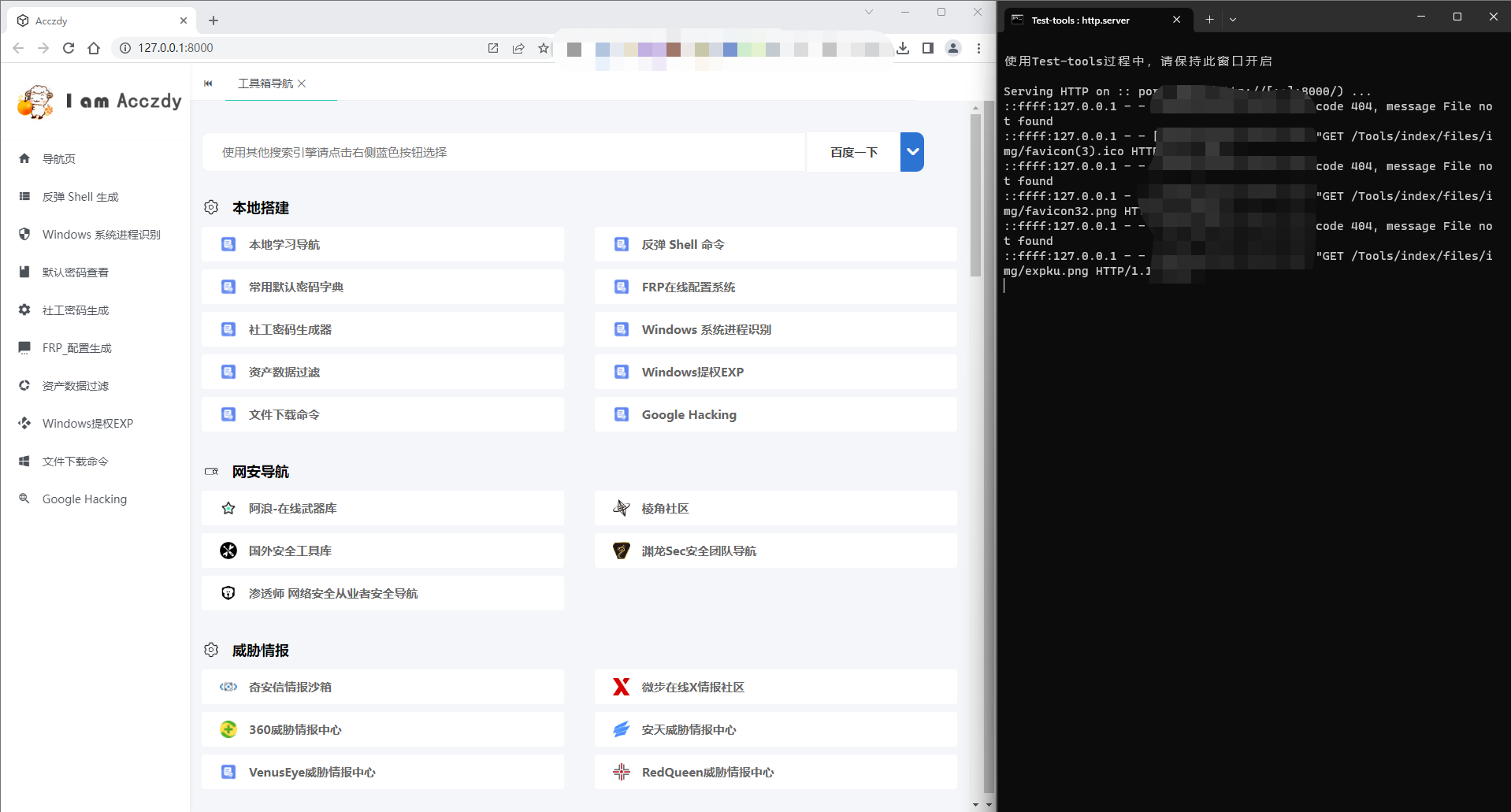
Task: Go forward in browser history
Action: (43, 48)
